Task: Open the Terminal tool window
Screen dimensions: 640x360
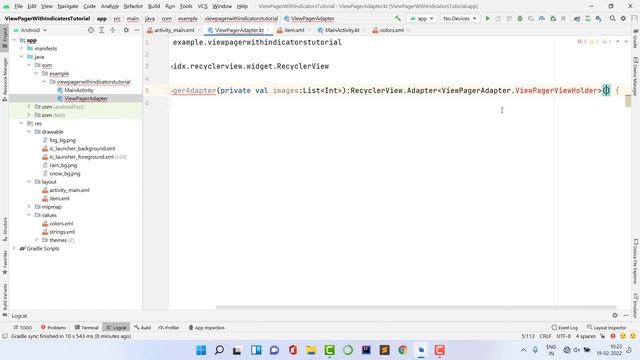Action: point(87,327)
